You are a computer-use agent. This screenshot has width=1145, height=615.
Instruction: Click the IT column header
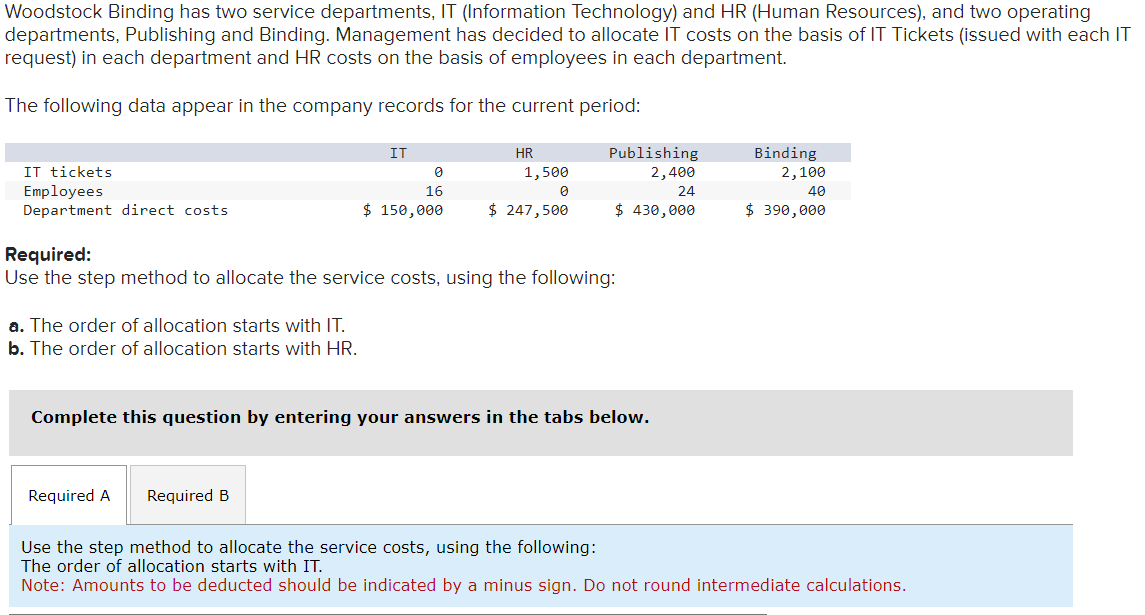coord(398,152)
